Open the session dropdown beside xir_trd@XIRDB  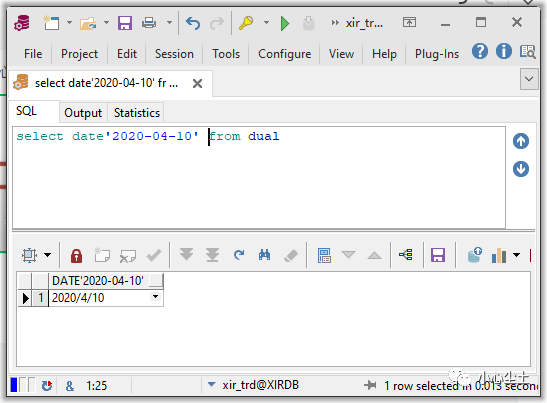(x=211, y=385)
